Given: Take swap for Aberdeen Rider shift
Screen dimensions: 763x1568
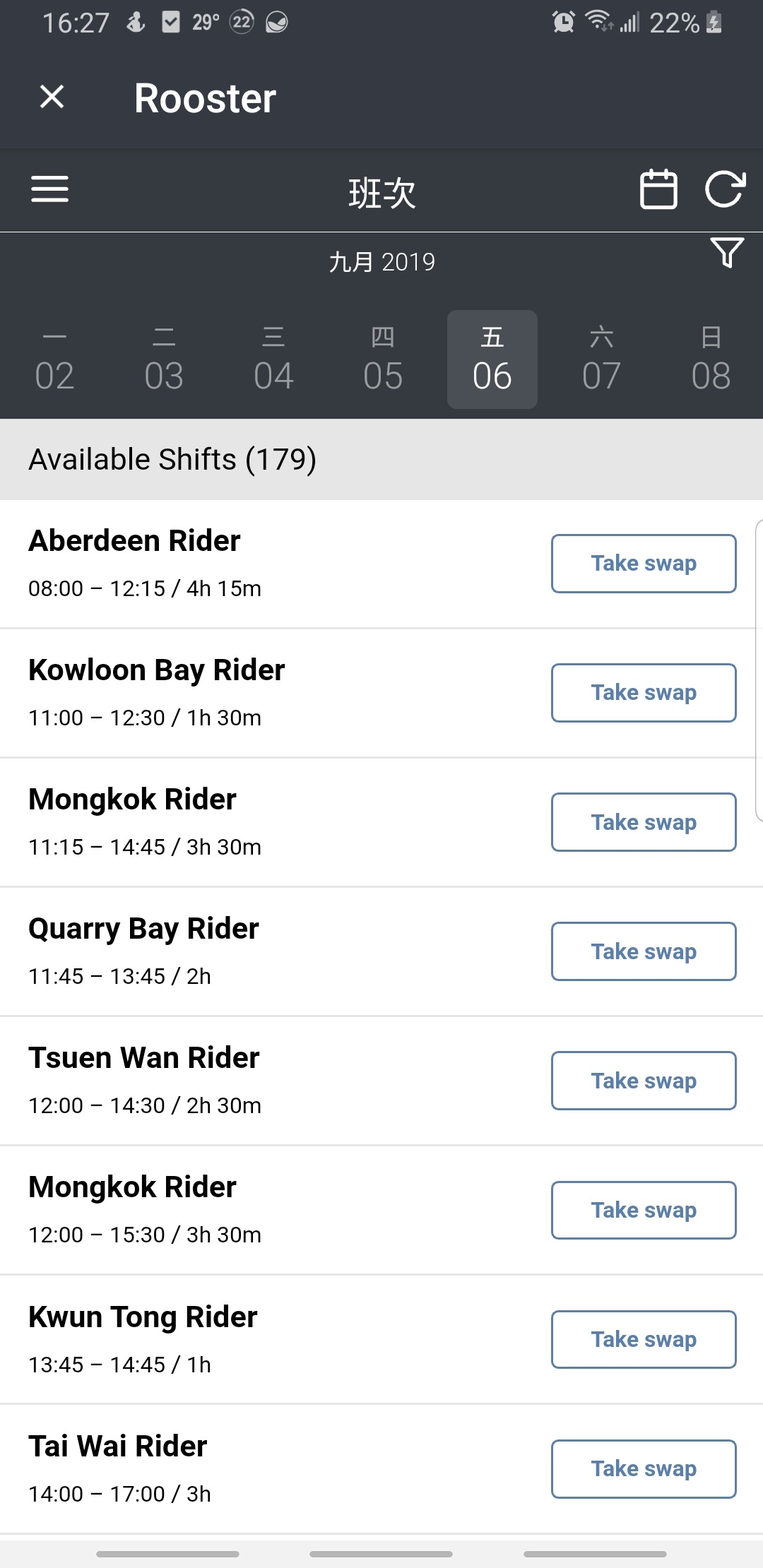Looking at the screenshot, I should [x=644, y=564].
